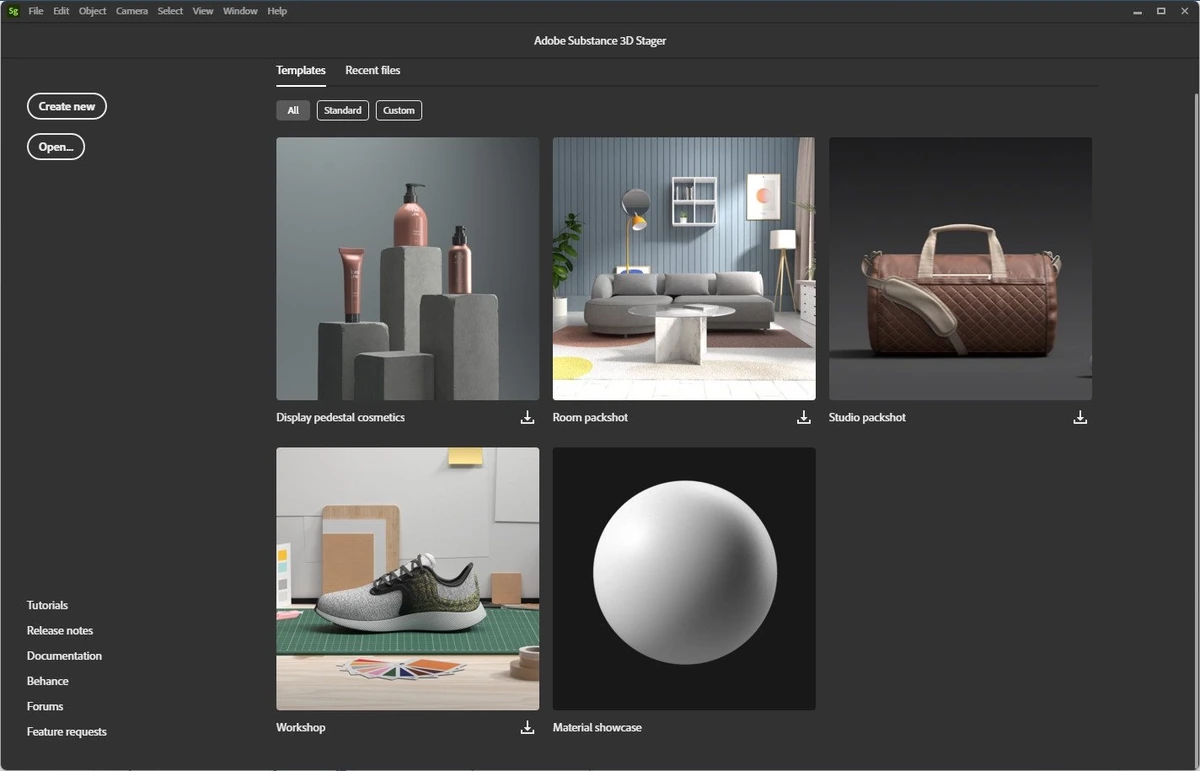Switch to the Recent files tab

point(373,71)
